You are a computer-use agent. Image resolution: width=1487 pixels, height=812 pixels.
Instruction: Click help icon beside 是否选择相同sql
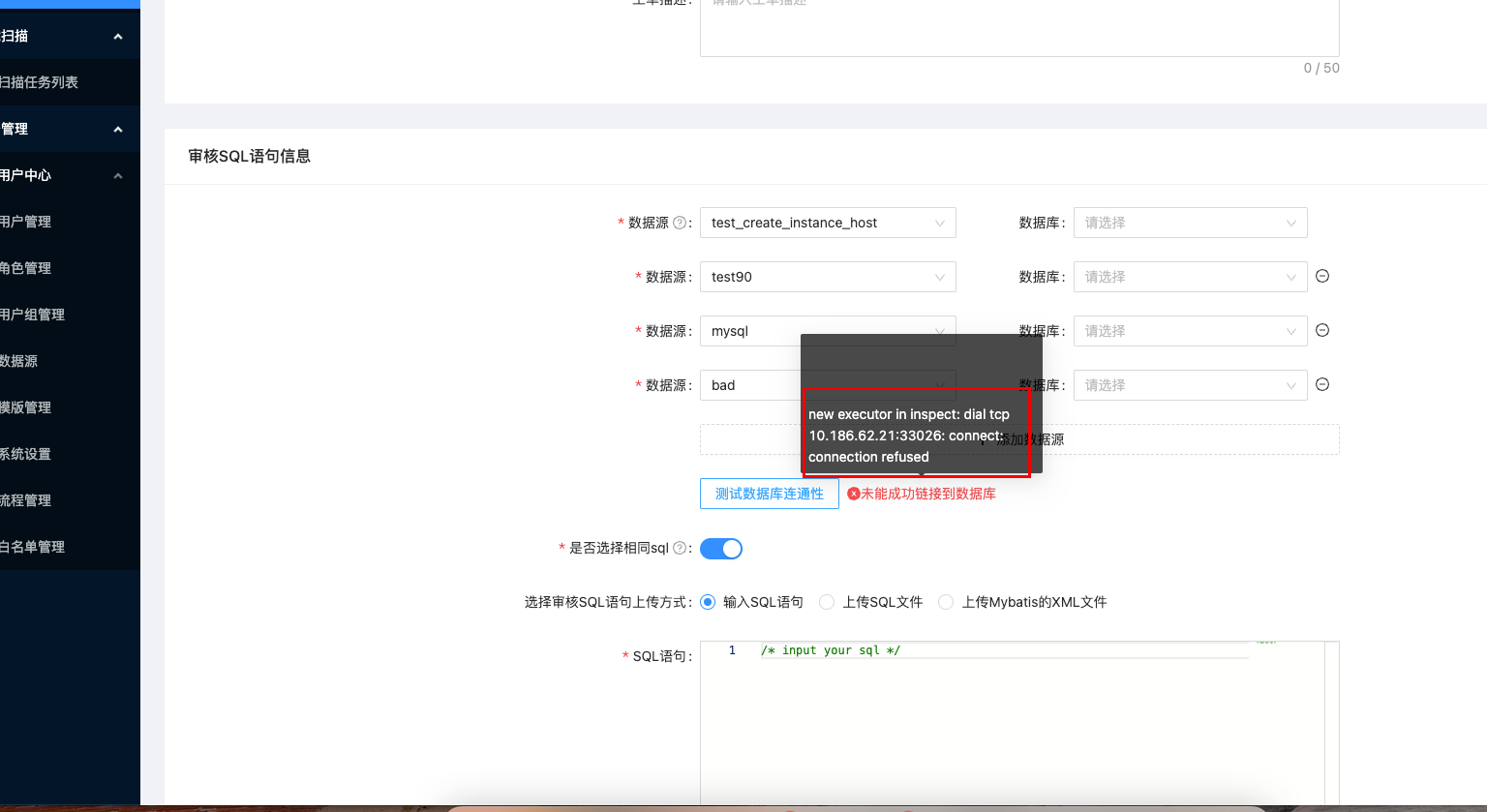pyautogui.click(x=682, y=548)
